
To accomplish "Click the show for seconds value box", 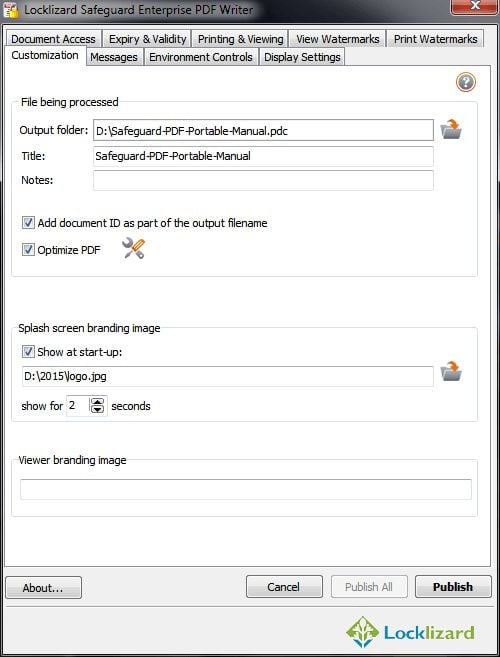I will click(x=78, y=406).
